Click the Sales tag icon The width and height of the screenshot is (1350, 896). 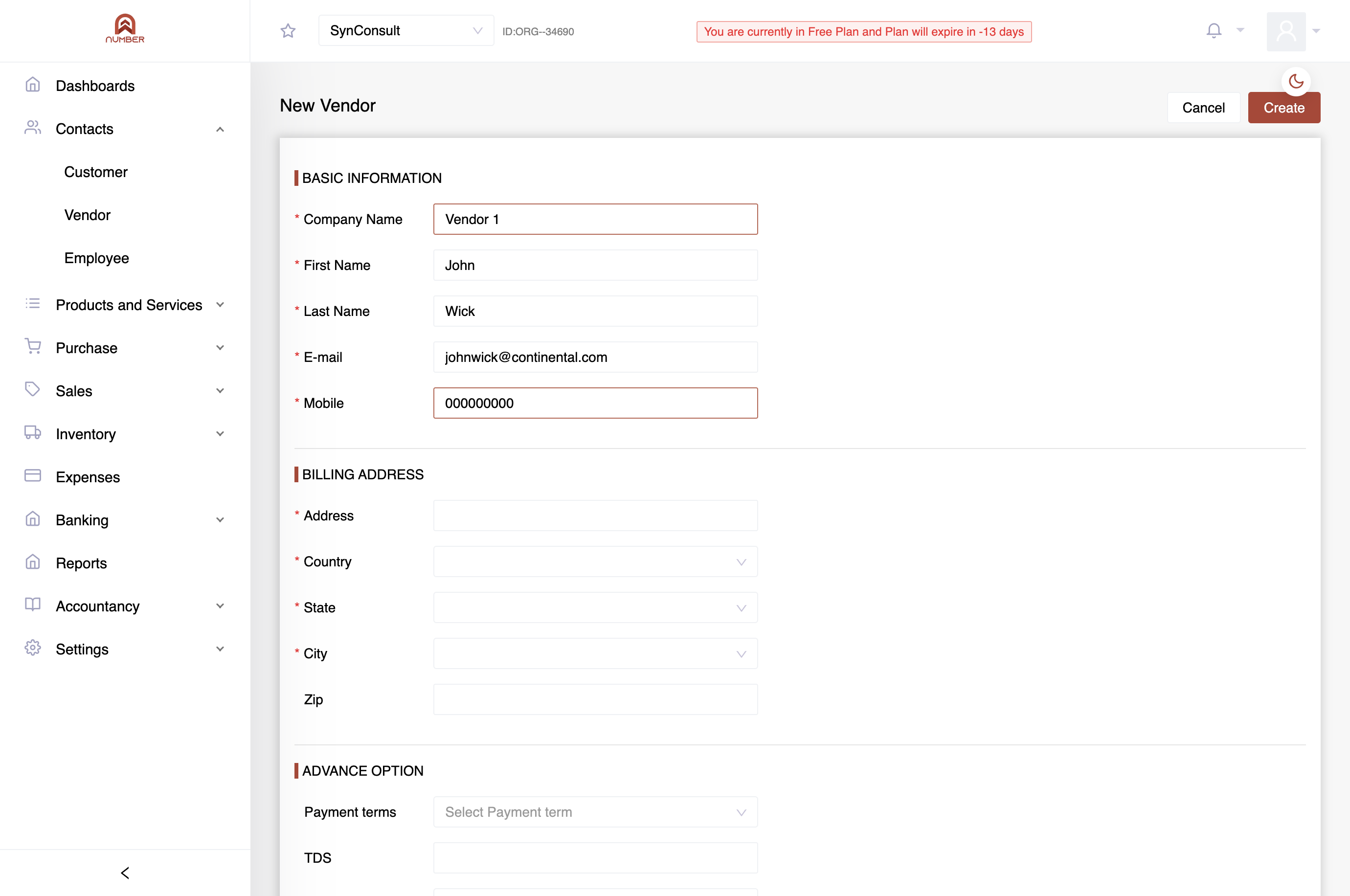tap(33, 389)
